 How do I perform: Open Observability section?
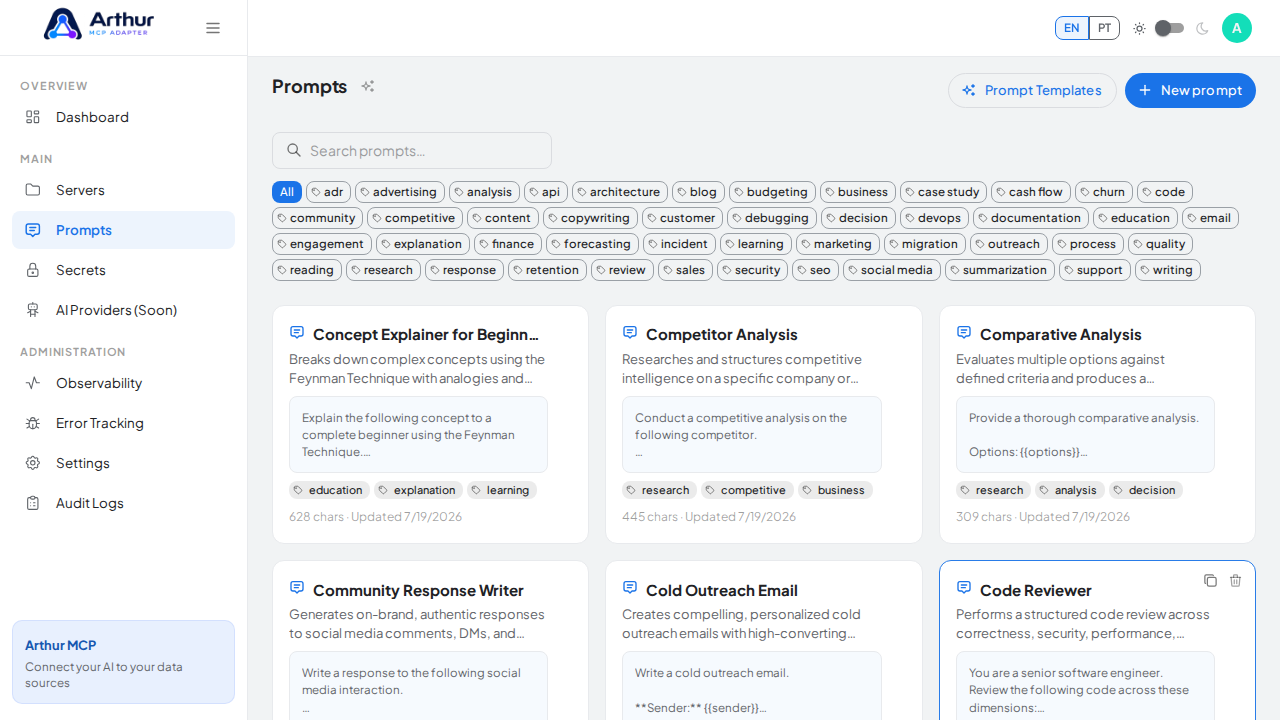coord(123,383)
